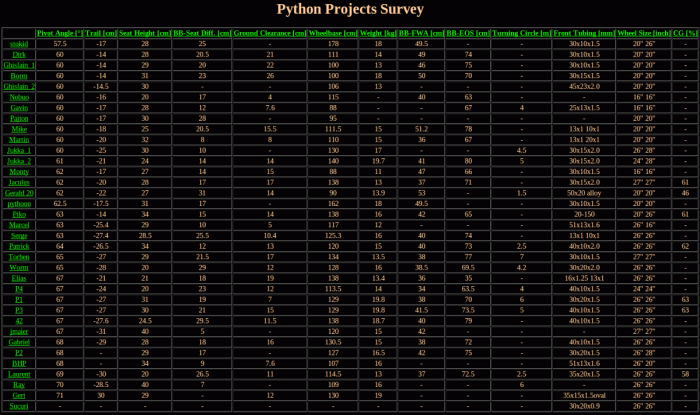Image resolution: width=700 pixels, height=415 pixels.
Task: Open the Ghislain_2 project link
Action: 19,87
